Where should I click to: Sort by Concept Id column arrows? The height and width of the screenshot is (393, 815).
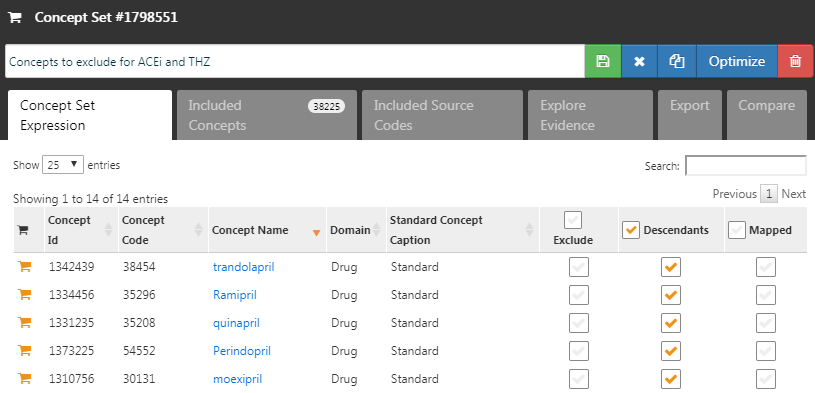point(108,230)
